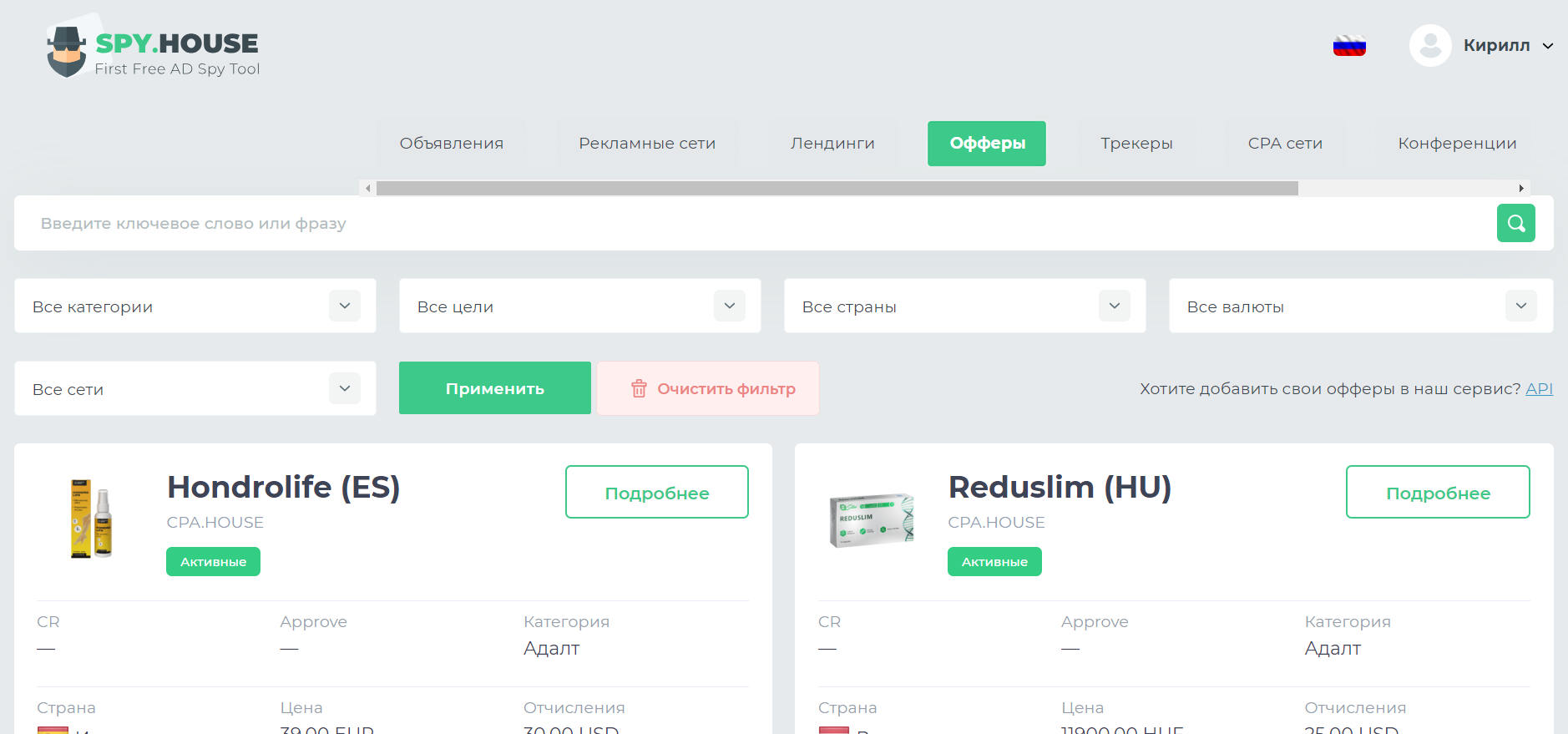Open the Кирилл account dropdown menu
Viewport: 1568px width, 734px height.
[1508, 45]
